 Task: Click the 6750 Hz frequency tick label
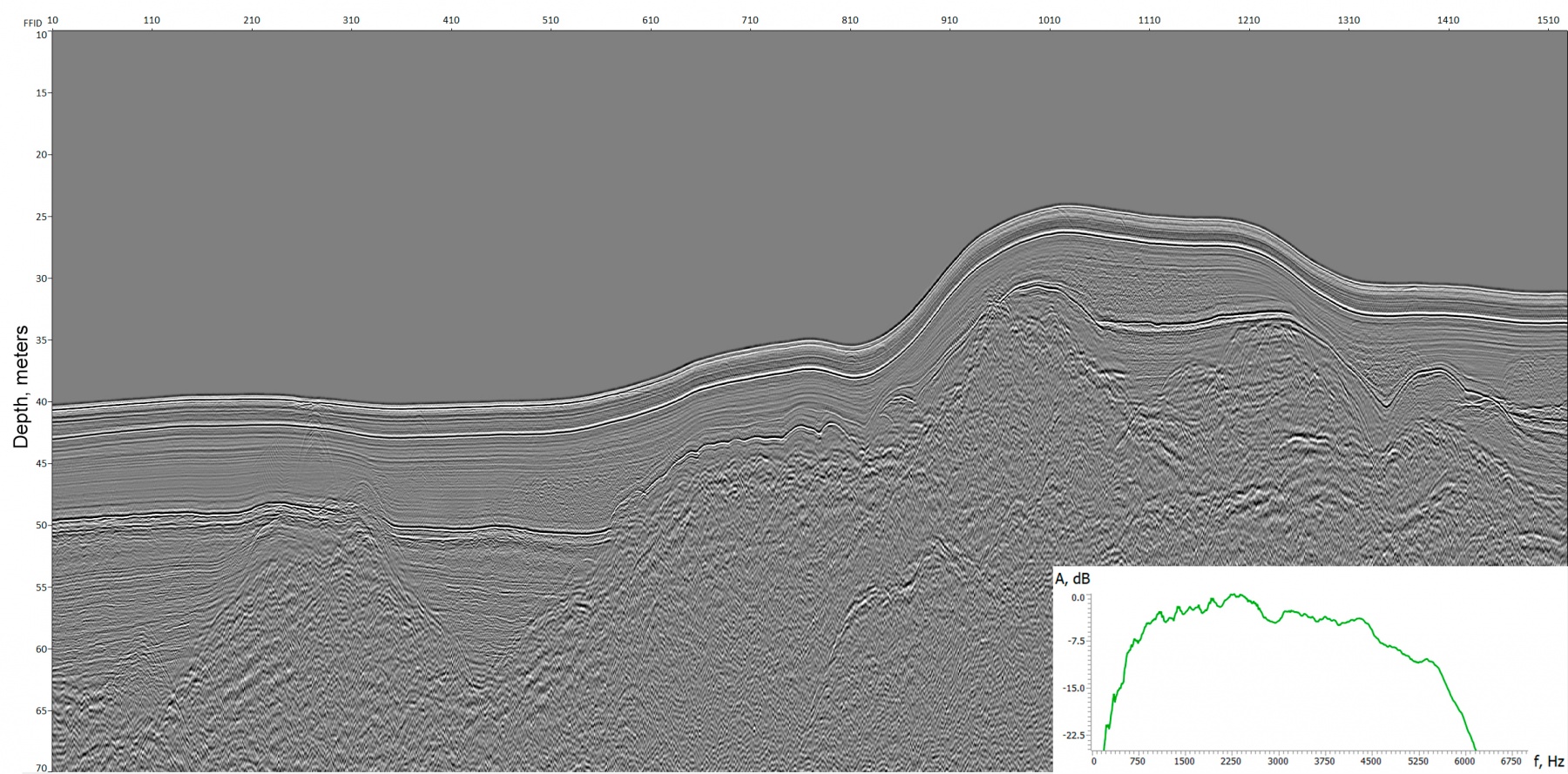point(1511,761)
